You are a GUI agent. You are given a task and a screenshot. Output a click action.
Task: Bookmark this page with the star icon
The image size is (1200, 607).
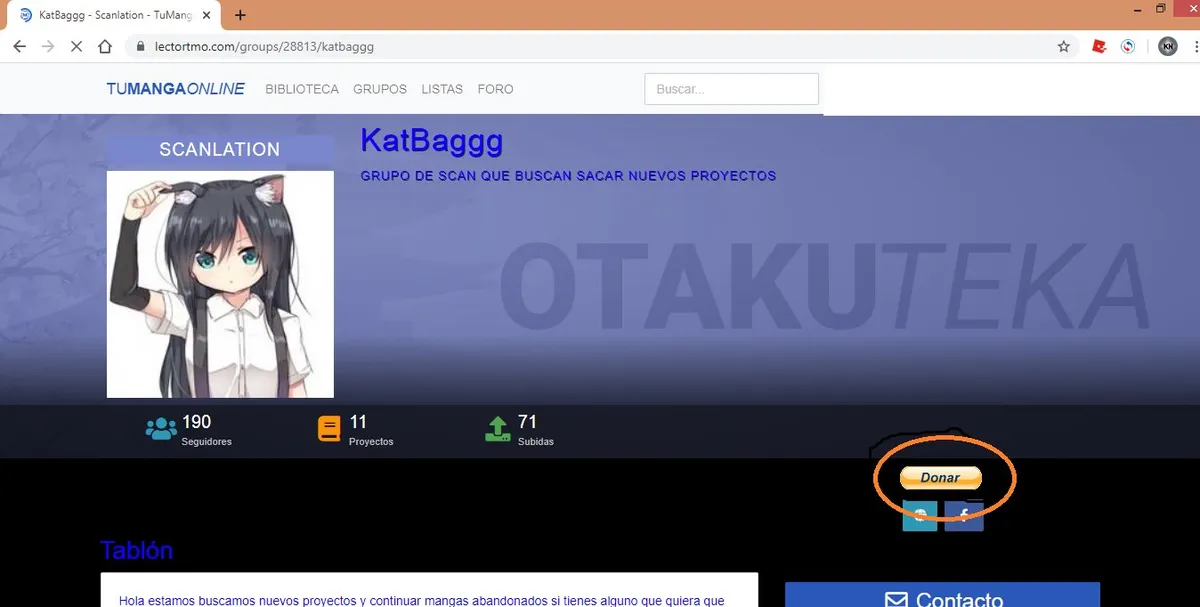click(1064, 46)
